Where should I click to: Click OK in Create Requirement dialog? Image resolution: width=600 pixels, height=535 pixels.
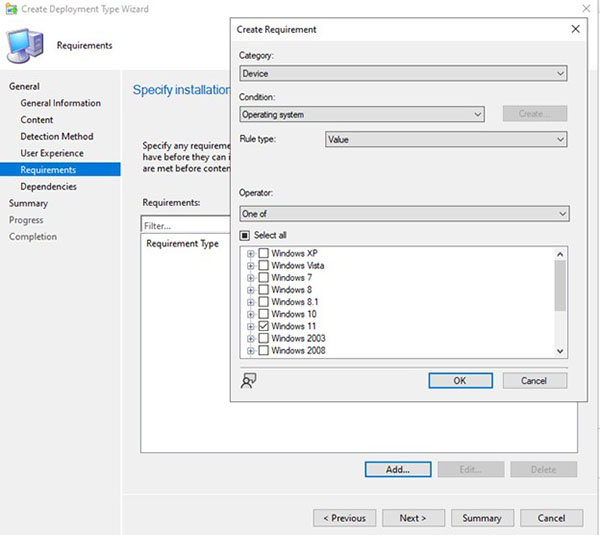[x=460, y=380]
